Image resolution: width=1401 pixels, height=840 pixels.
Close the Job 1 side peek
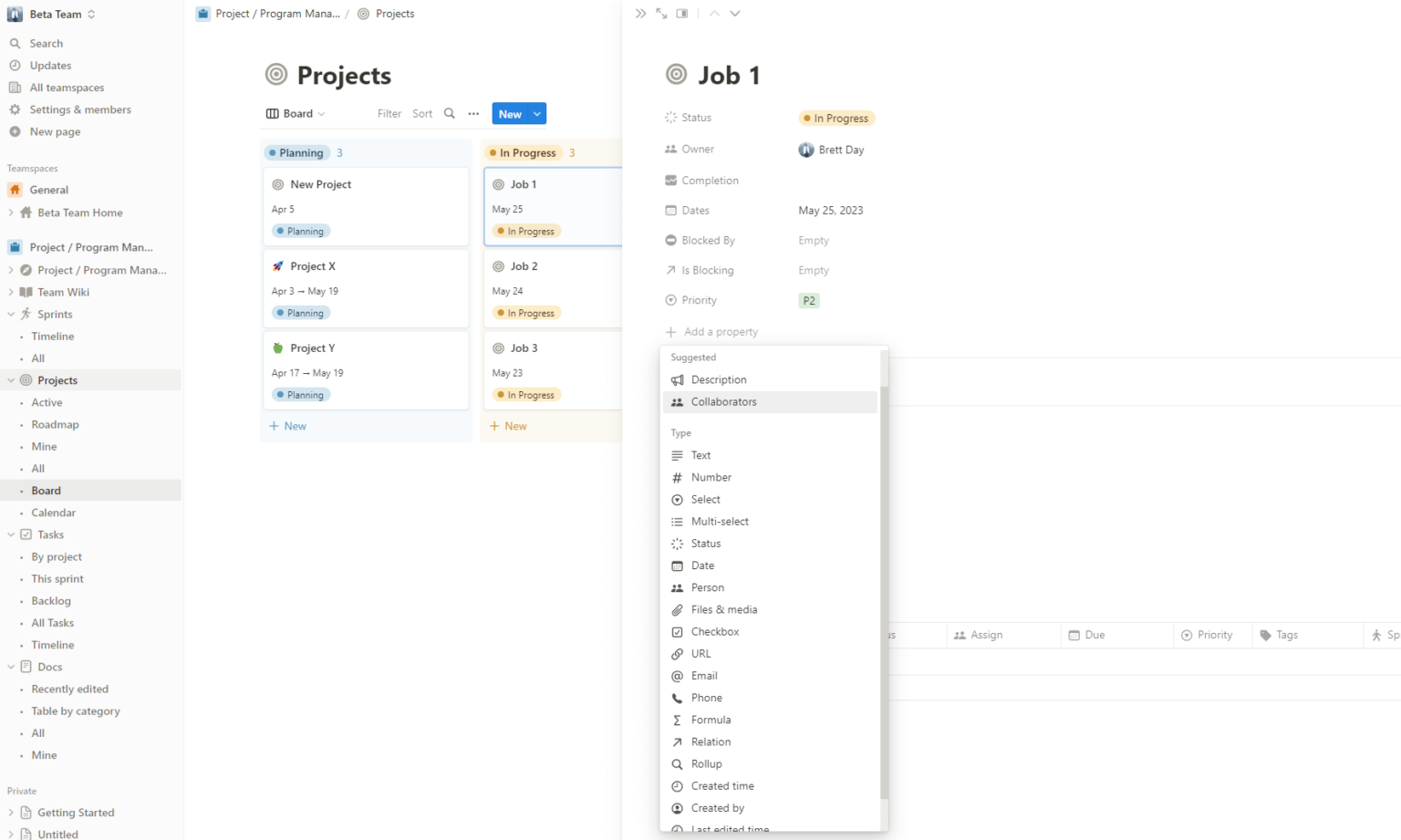coord(640,14)
